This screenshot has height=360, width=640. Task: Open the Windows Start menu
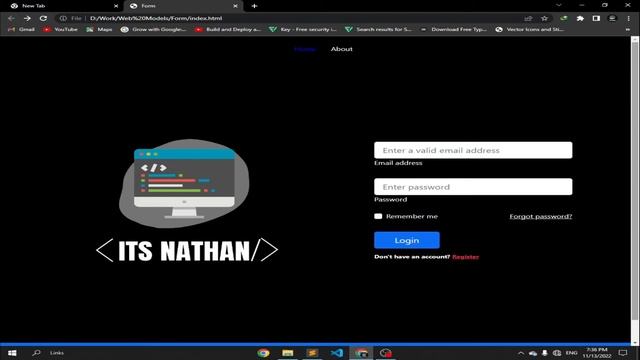tap(12, 353)
